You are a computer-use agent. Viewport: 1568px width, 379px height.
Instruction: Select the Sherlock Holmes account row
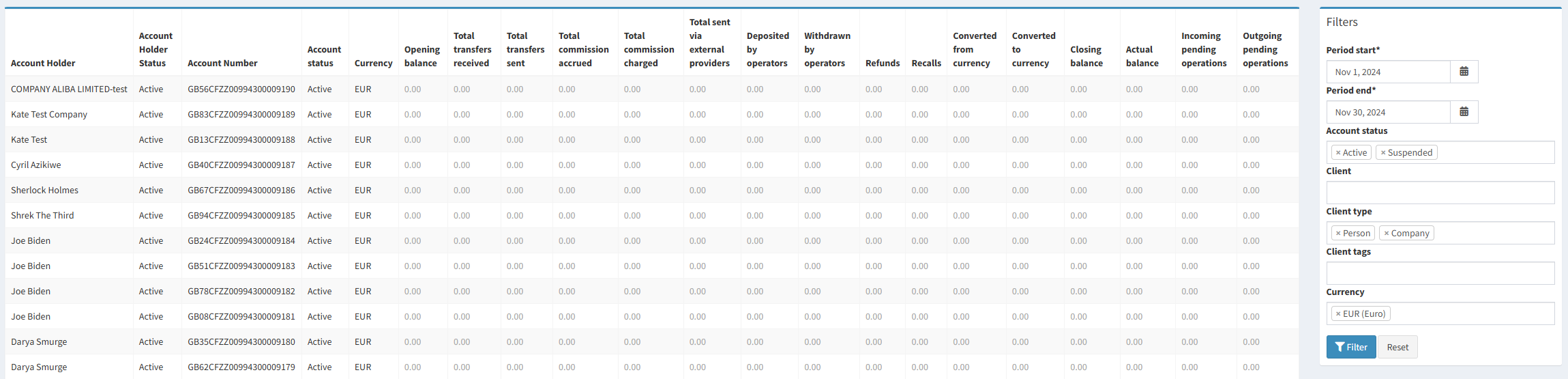coord(44,190)
